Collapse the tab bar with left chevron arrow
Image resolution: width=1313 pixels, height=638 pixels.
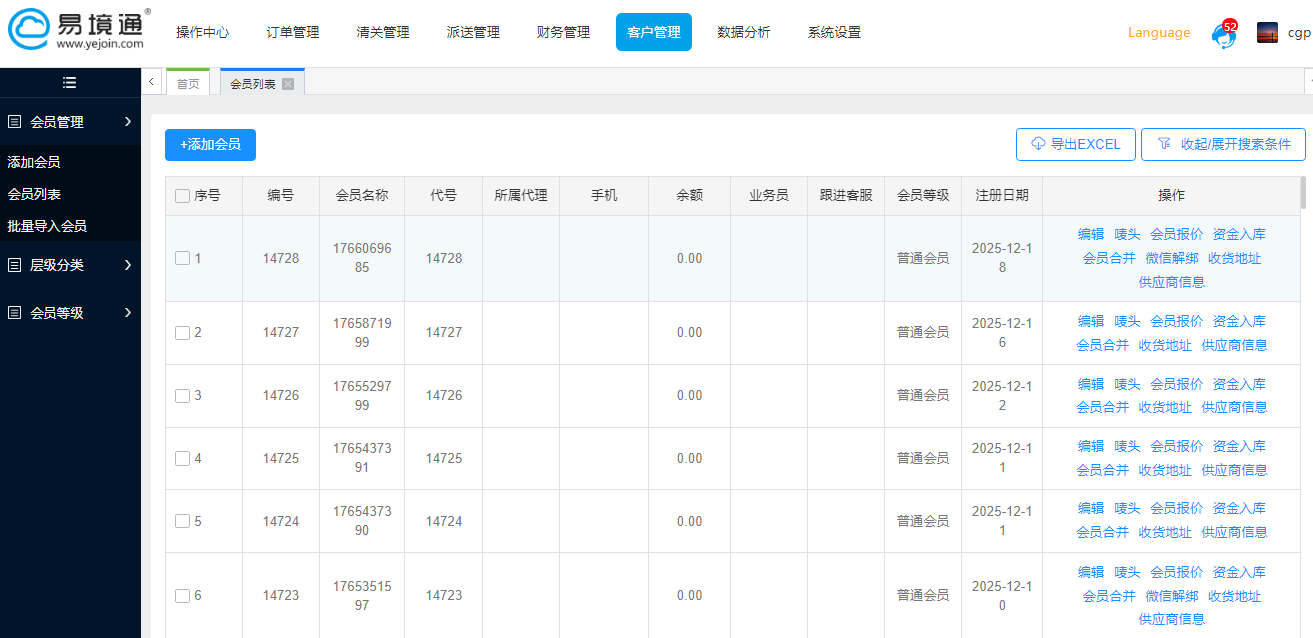click(152, 82)
